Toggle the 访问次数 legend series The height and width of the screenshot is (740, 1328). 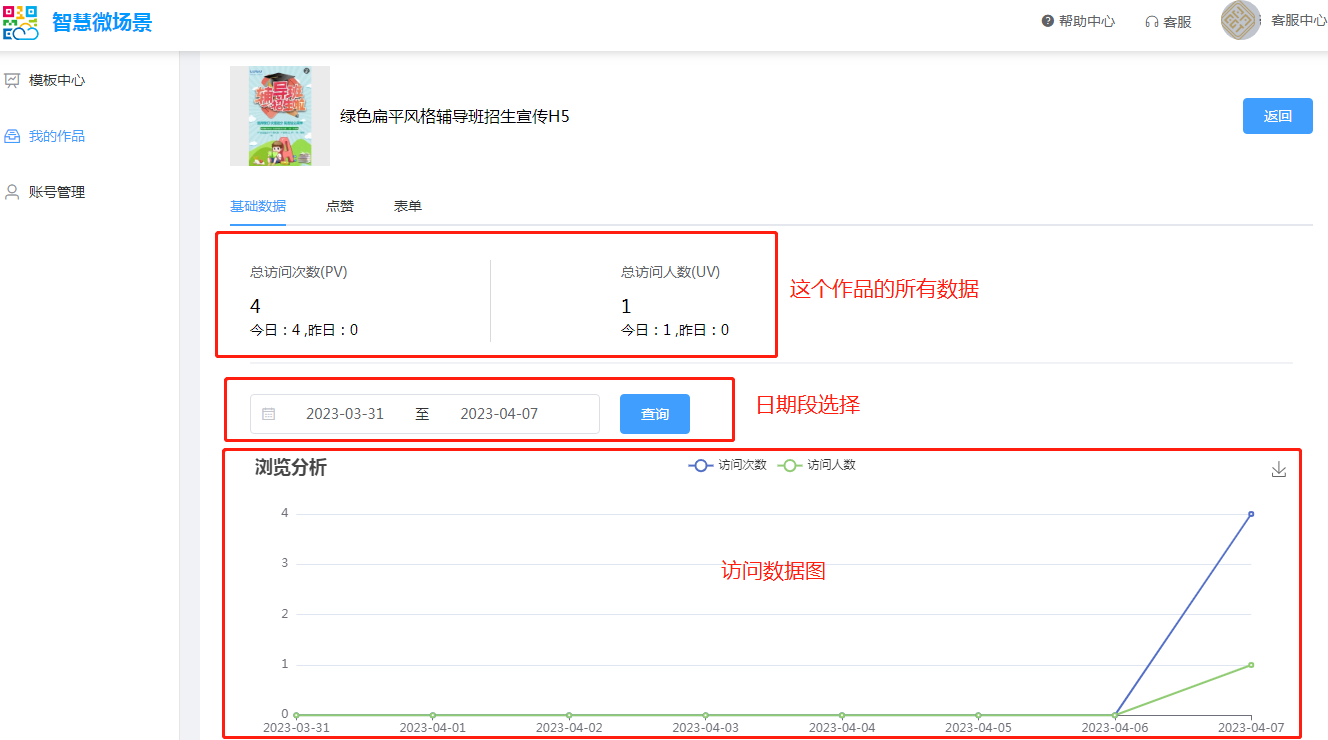pyautogui.click(x=727, y=465)
